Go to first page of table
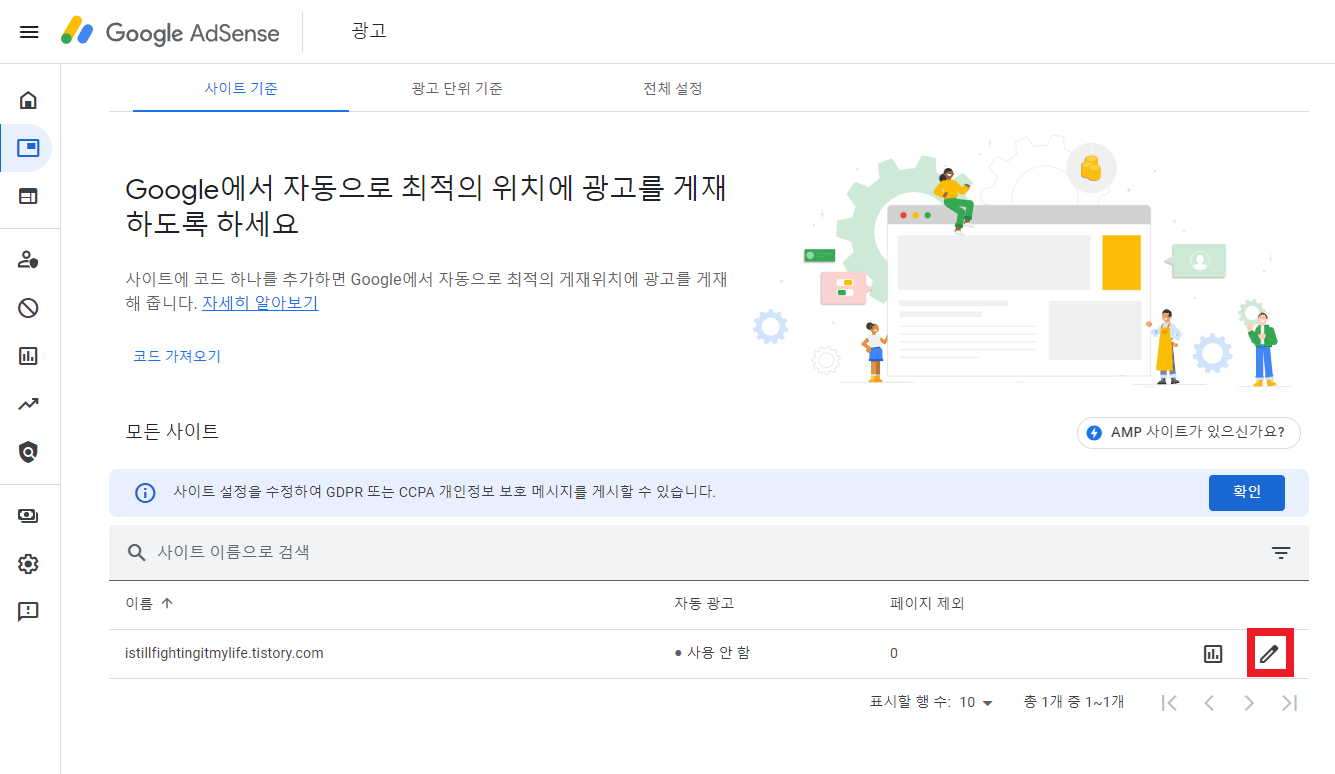 click(1169, 702)
